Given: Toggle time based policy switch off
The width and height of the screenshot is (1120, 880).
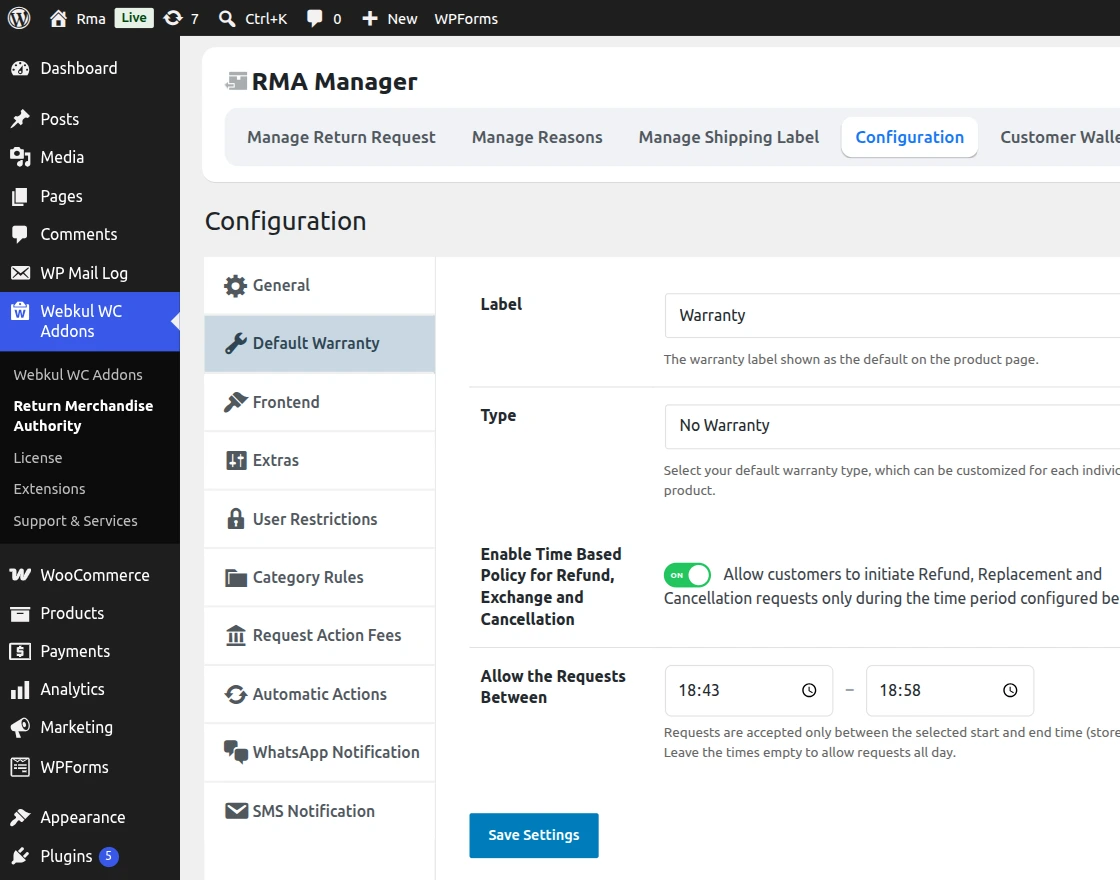Looking at the screenshot, I should click(687, 575).
